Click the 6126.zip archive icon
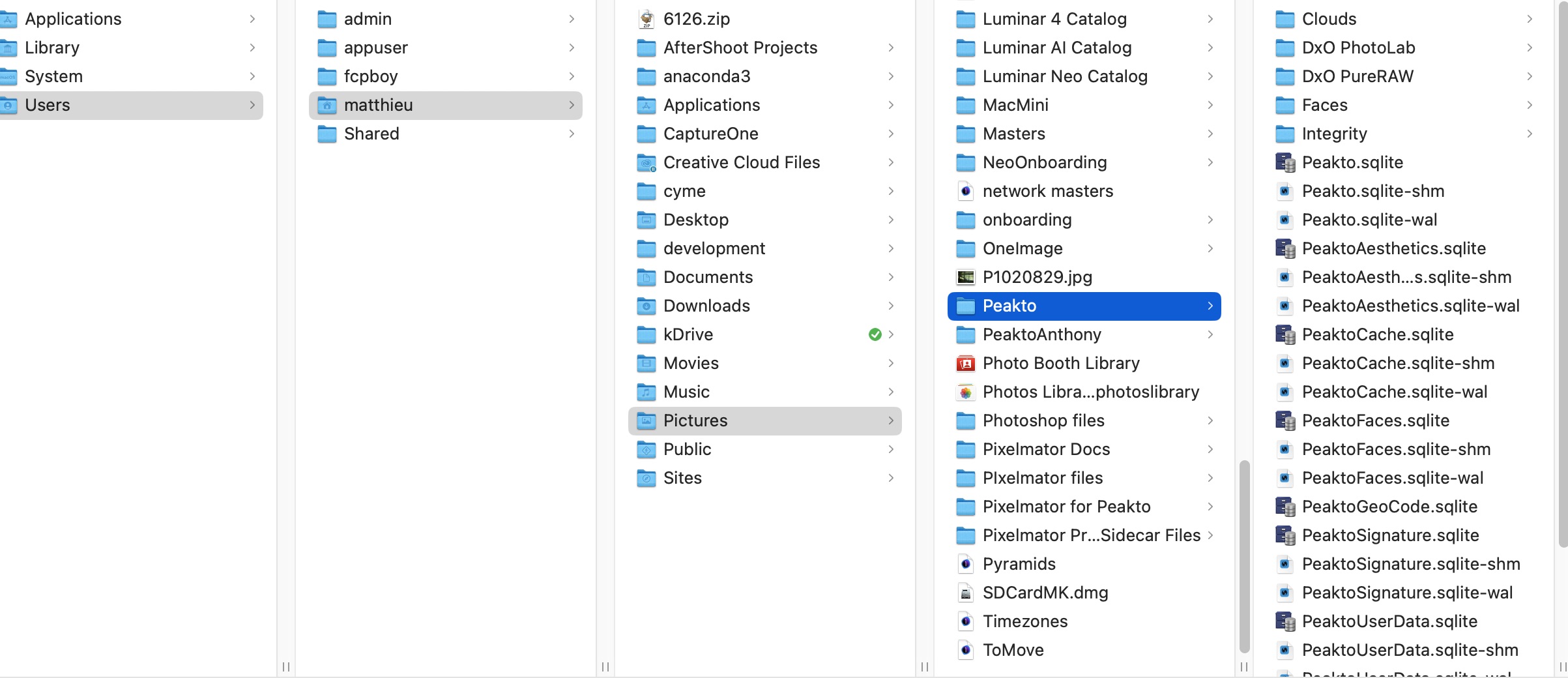The height and width of the screenshot is (678, 1568). click(646, 19)
